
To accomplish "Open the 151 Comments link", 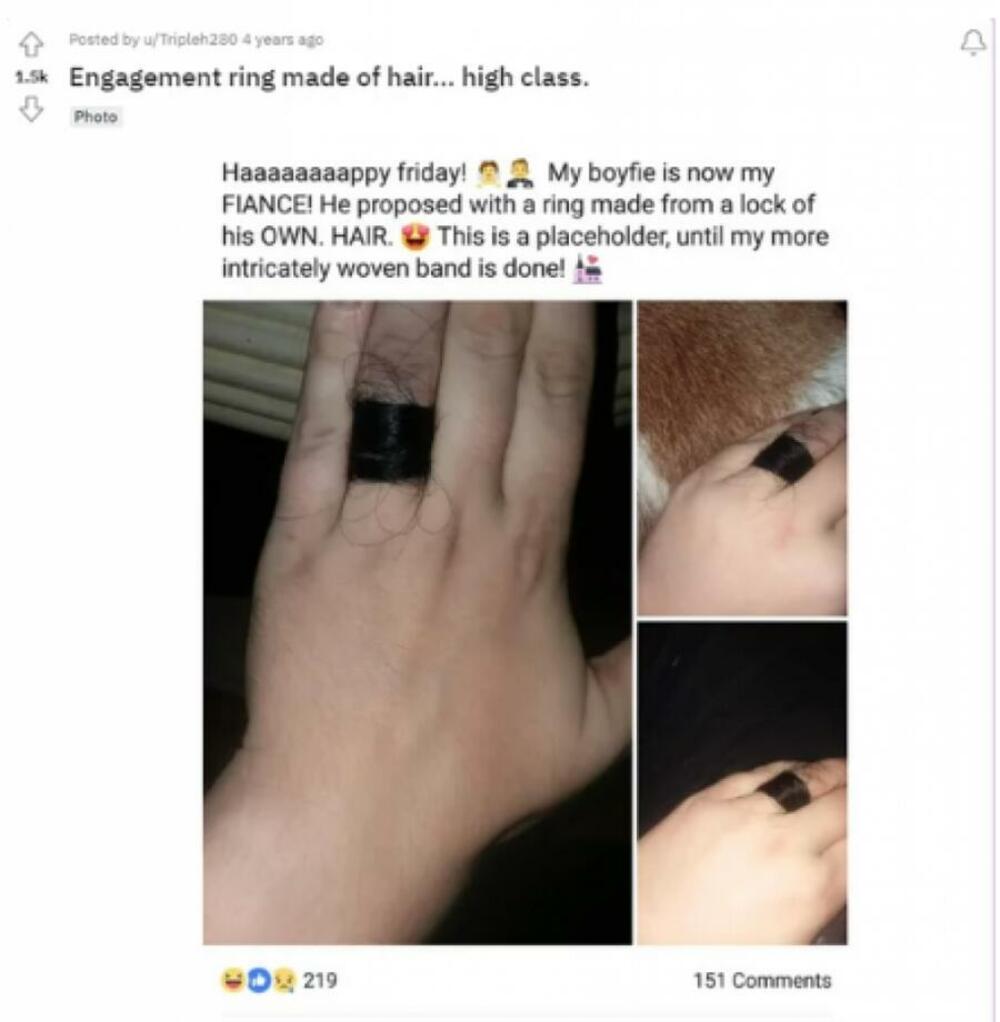I will pos(762,980).
